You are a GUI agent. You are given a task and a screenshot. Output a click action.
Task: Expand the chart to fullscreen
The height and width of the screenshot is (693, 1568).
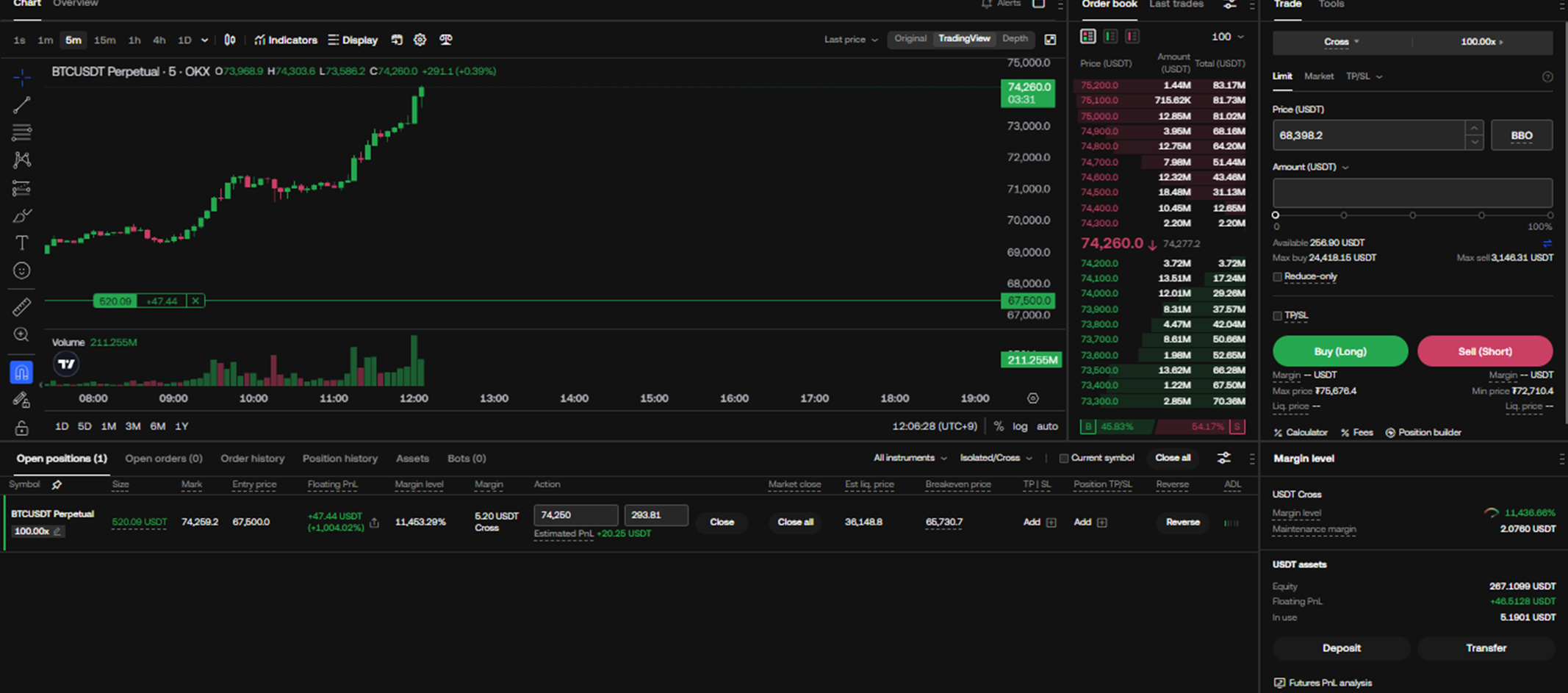point(1050,40)
